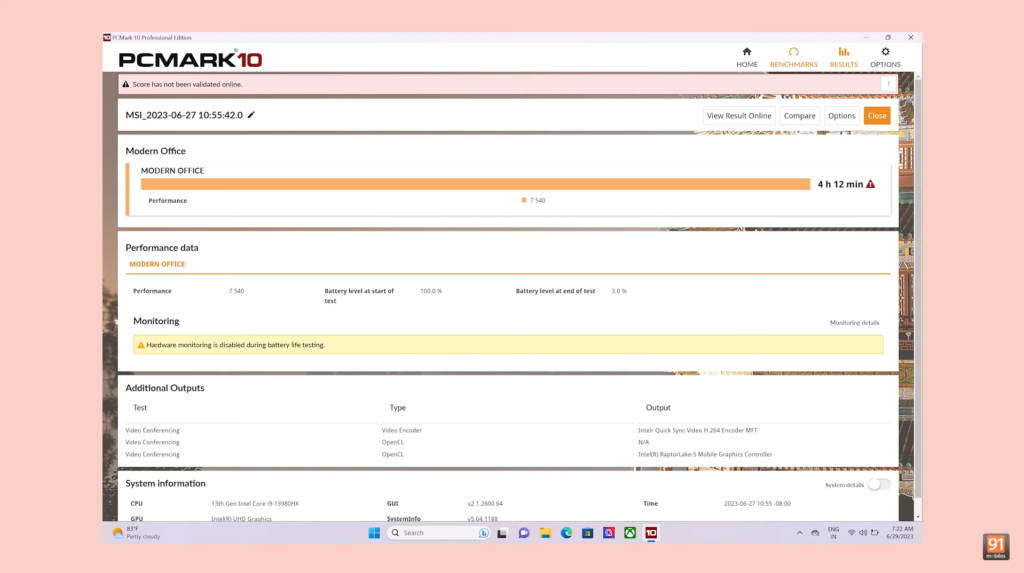Screen dimensions: 1024x573
Task: Click the Modern Office battery life bar
Action: (x=475, y=184)
